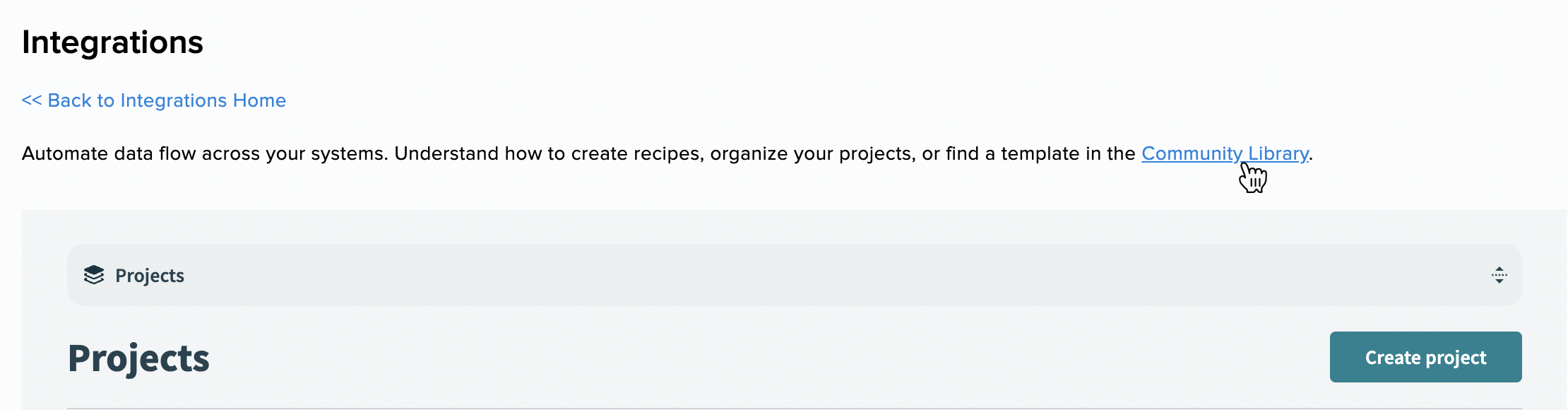The image size is (1568, 410).
Task: Click the stacked layers Projects icon
Action: tap(93, 275)
